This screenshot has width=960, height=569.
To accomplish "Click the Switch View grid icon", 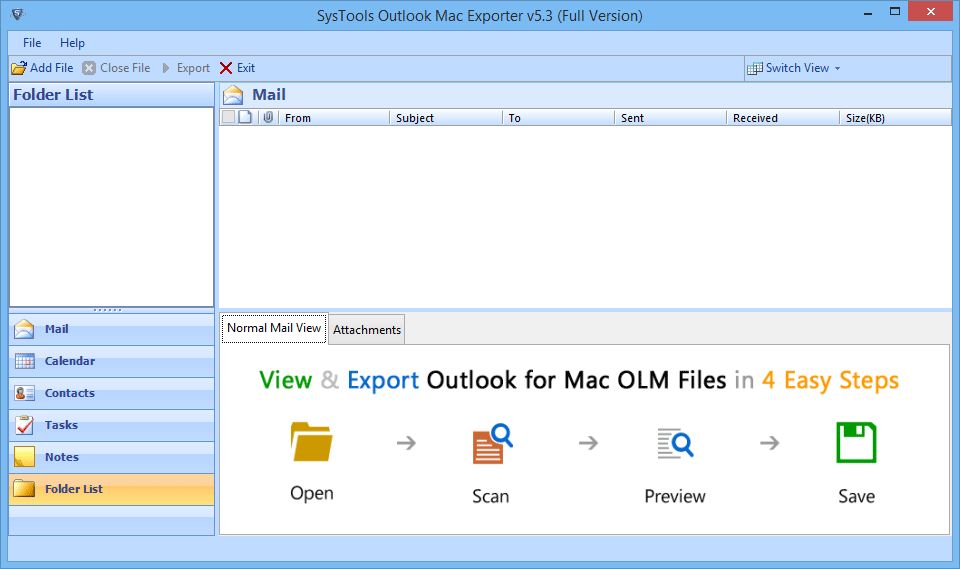I will (754, 69).
